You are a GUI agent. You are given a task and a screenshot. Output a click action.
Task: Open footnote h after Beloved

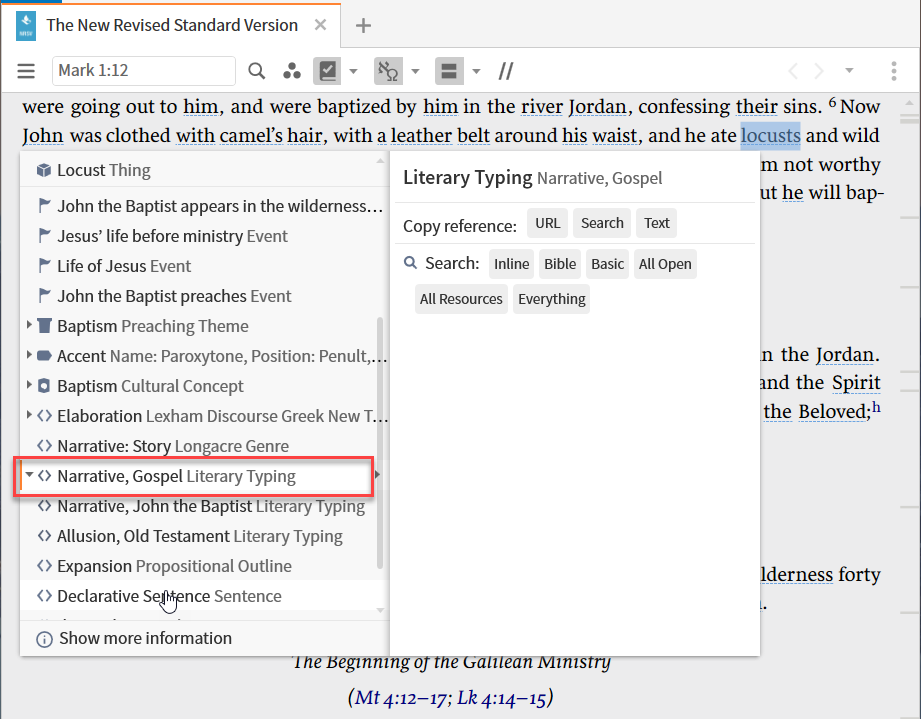876,407
